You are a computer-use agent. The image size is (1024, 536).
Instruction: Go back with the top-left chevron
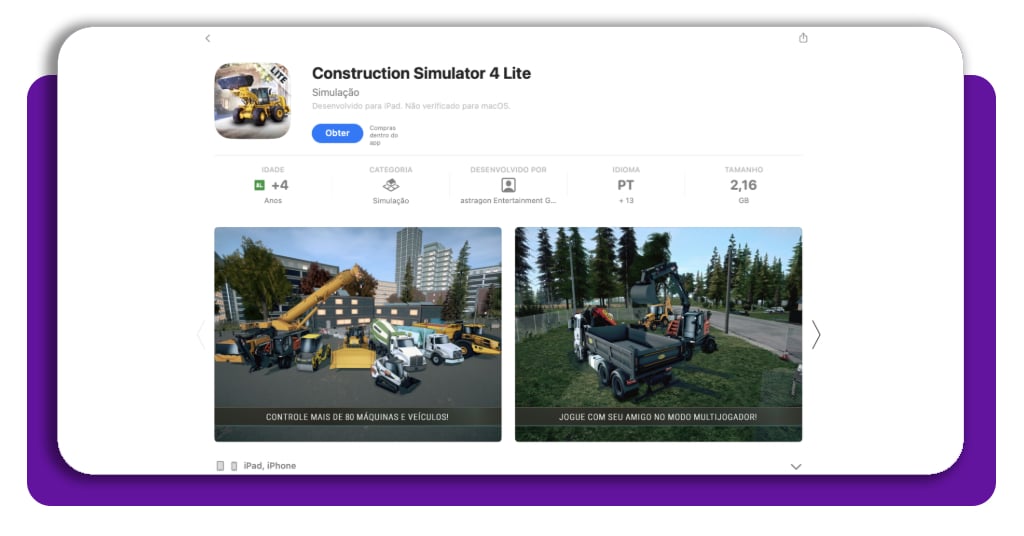coord(208,39)
